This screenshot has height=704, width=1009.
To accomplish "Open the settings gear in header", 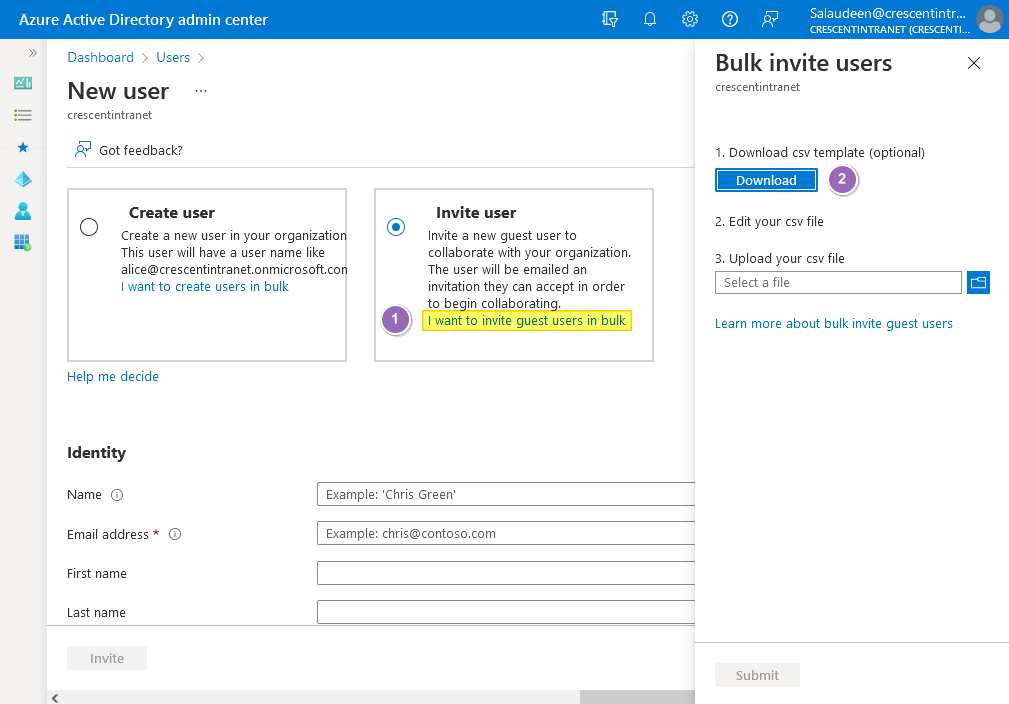I will click(x=690, y=19).
